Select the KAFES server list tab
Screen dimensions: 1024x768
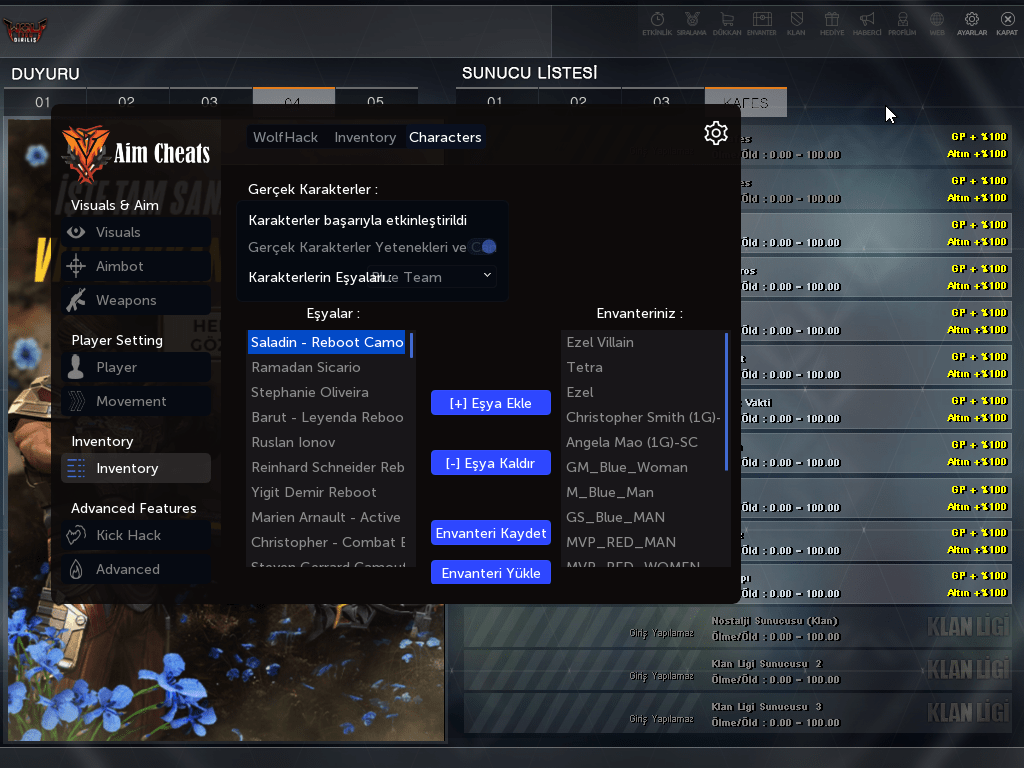click(x=746, y=102)
